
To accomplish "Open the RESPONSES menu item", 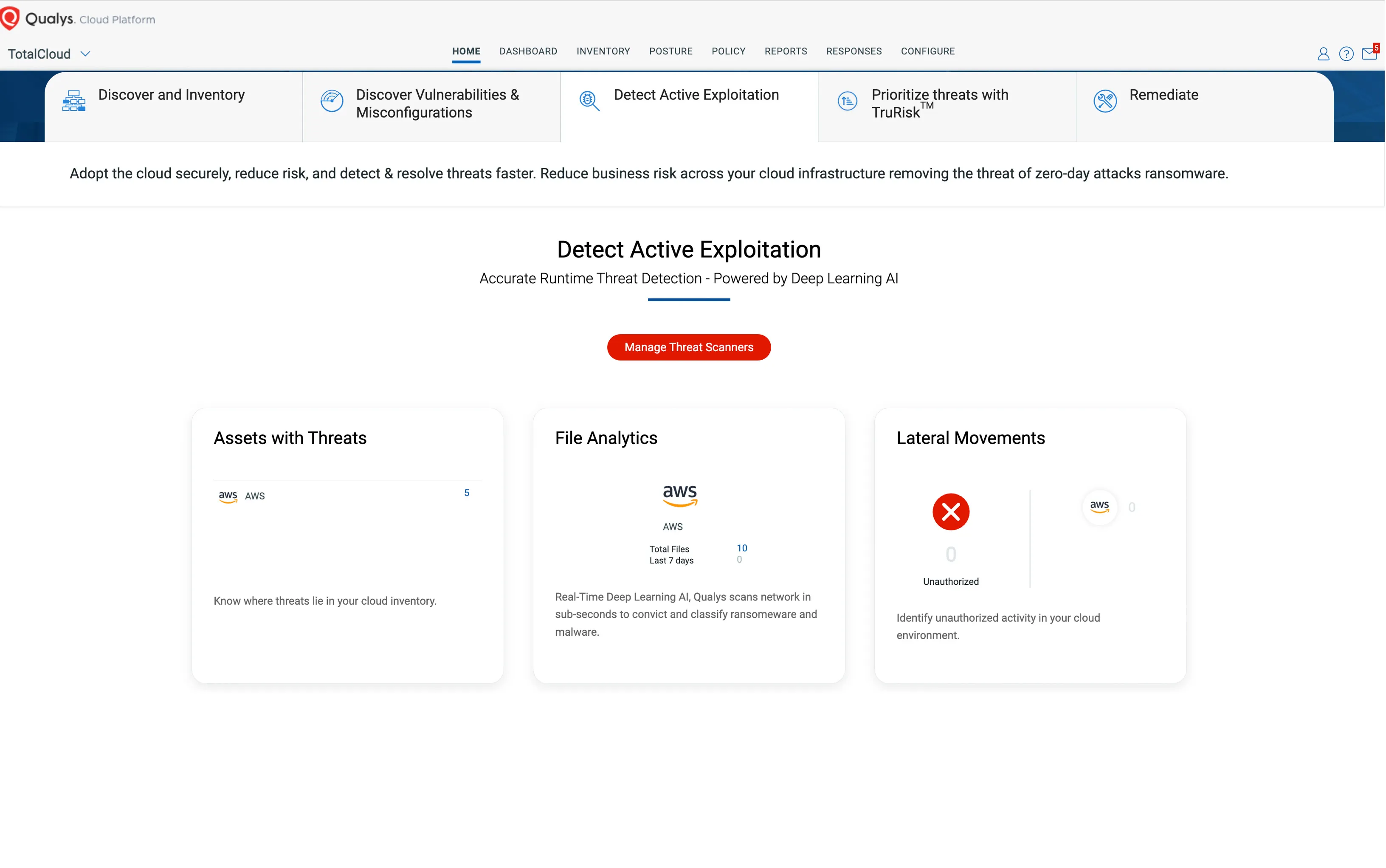I will click(x=854, y=51).
